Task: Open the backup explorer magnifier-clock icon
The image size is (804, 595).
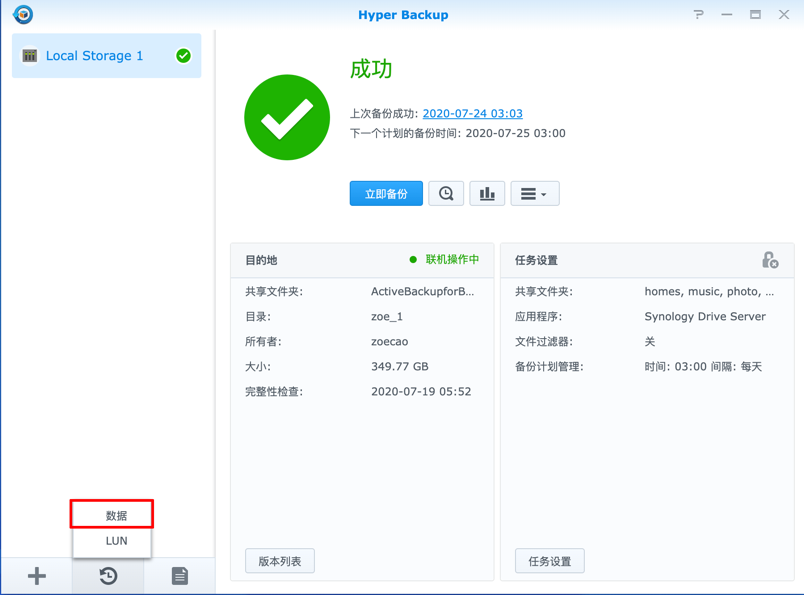Action: coord(446,193)
